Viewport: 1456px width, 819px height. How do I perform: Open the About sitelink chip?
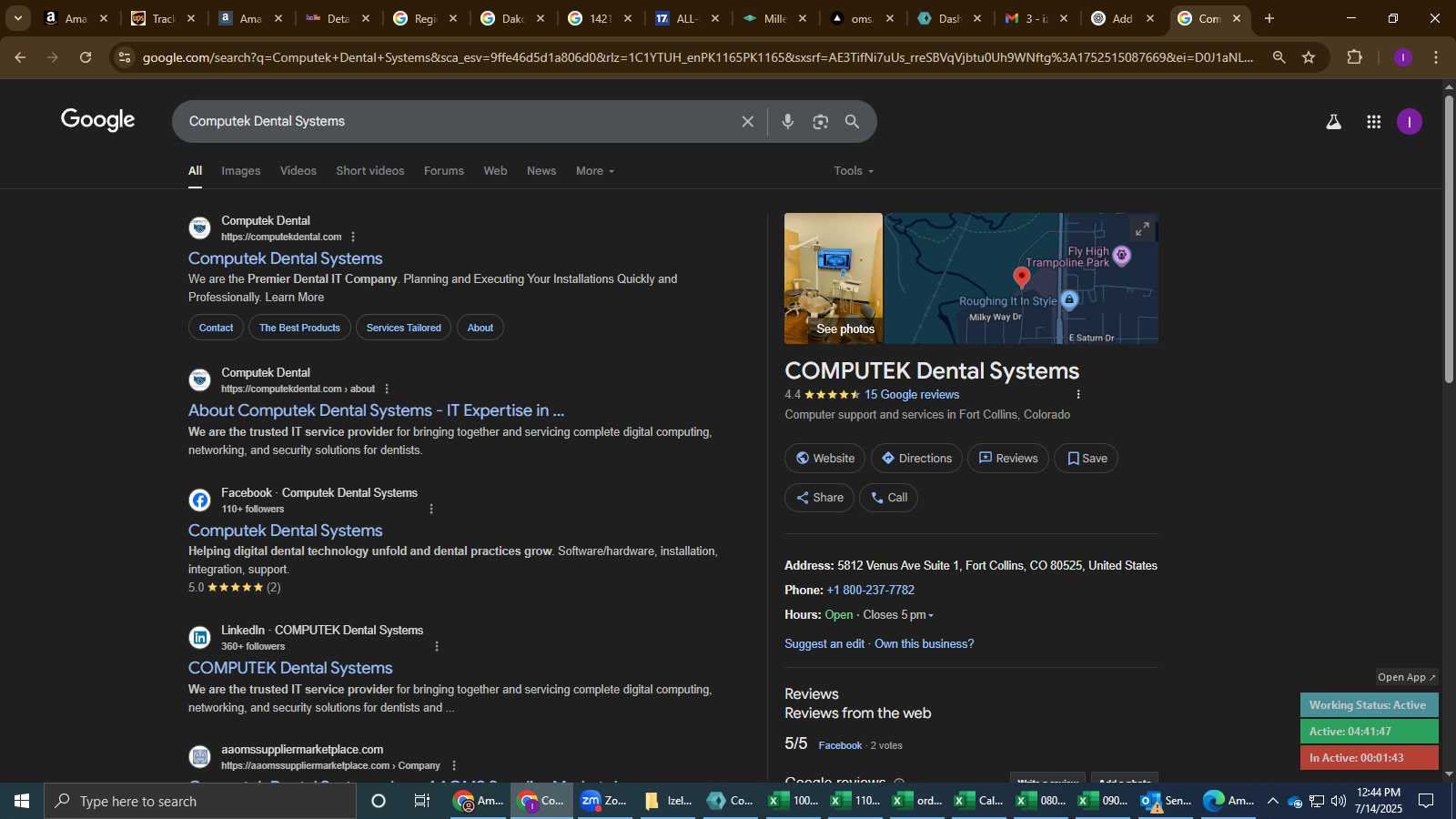point(480,328)
